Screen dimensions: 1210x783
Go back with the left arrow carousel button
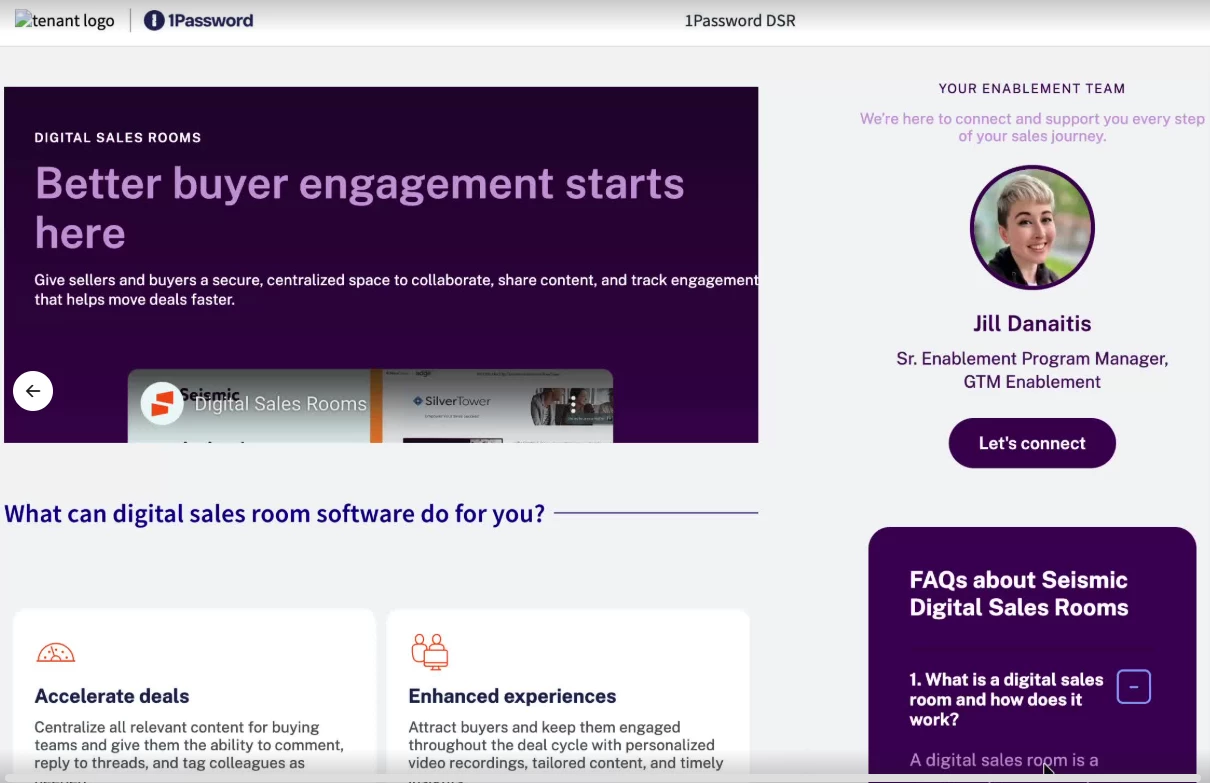(33, 391)
